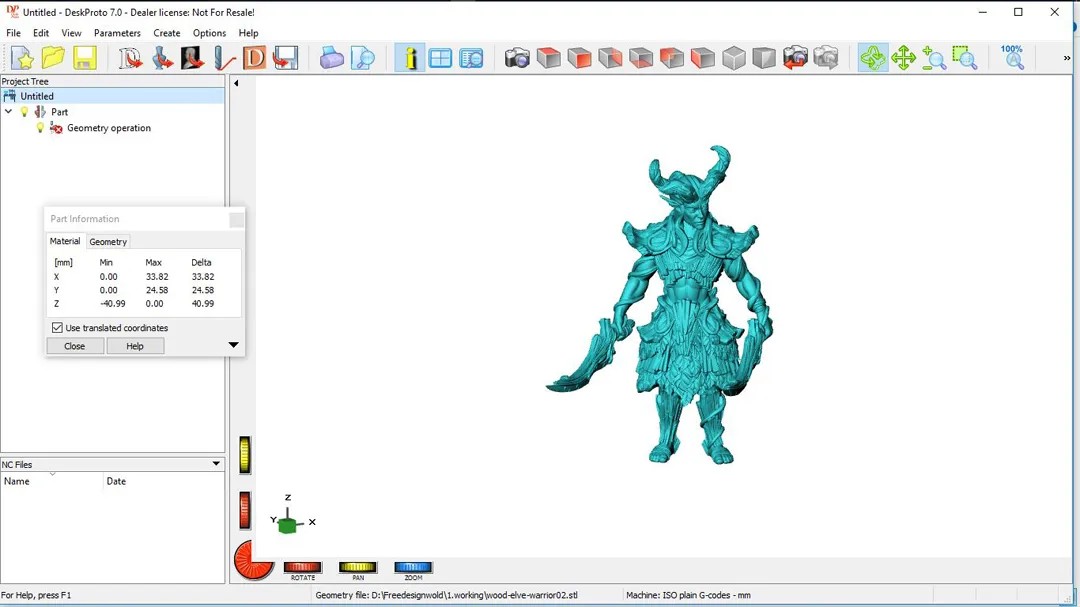Open the Edit menu
The height and width of the screenshot is (607, 1080).
[x=41, y=33]
